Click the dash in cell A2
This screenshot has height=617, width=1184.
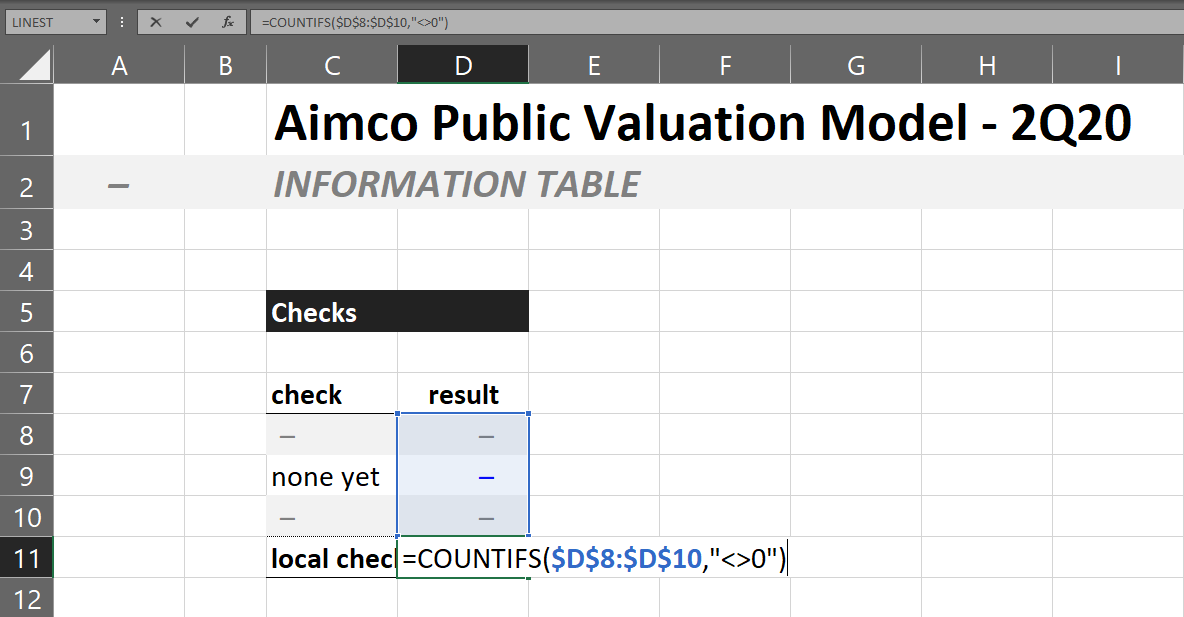pos(119,185)
